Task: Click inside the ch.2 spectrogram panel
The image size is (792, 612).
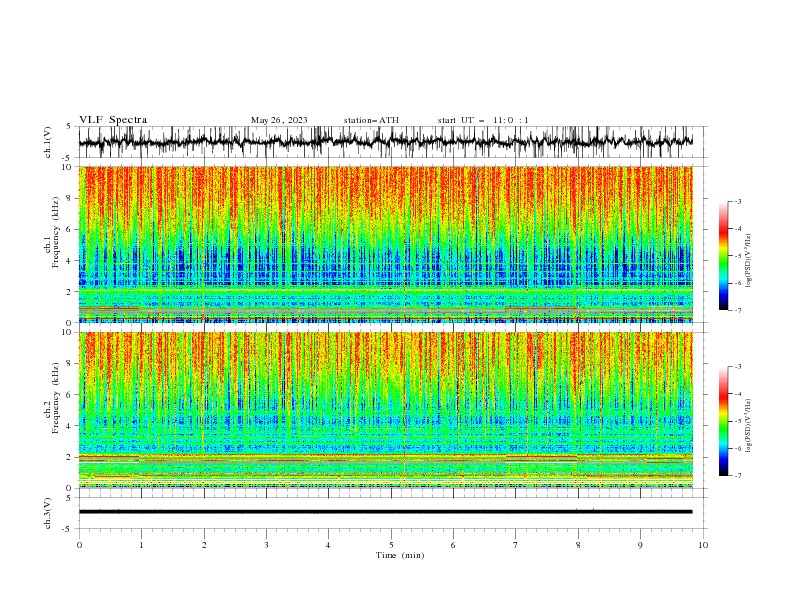Action: point(385,410)
